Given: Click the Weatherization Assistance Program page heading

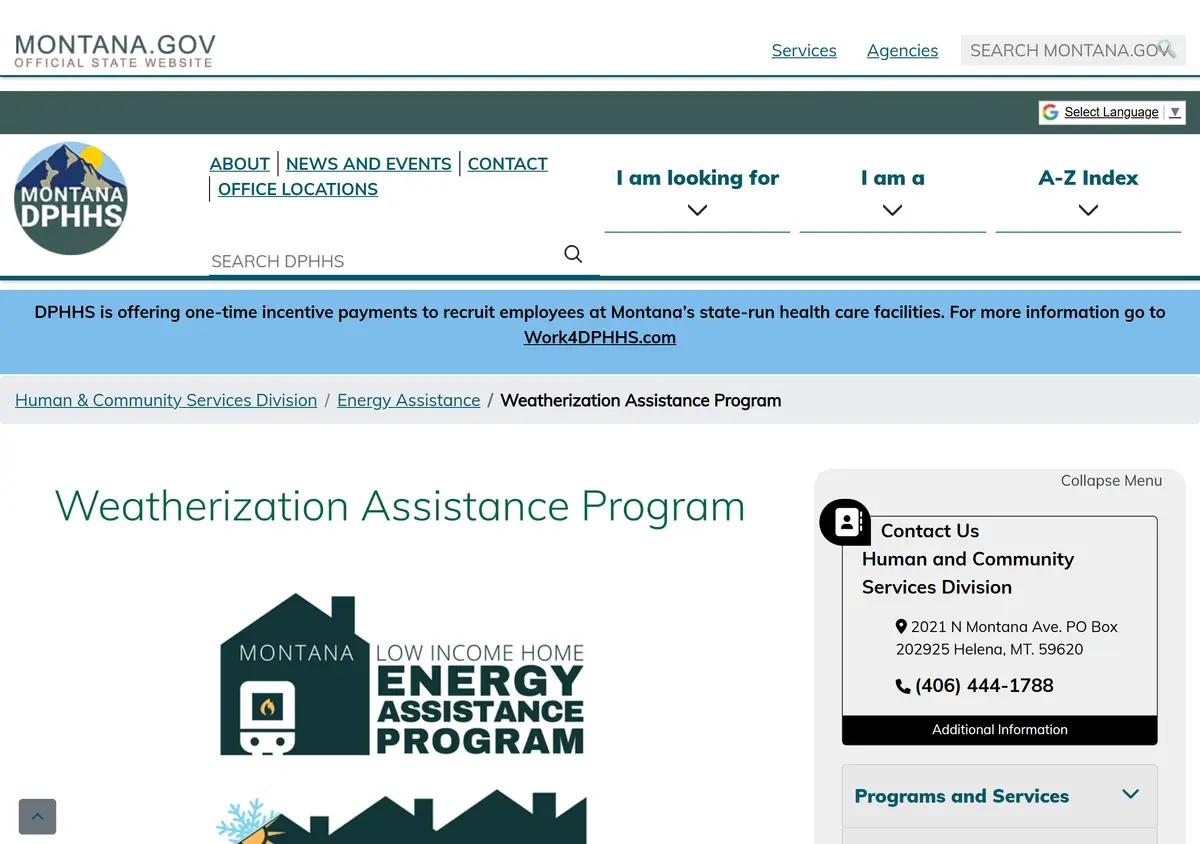Looking at the screenshot, I should point(400,506).
